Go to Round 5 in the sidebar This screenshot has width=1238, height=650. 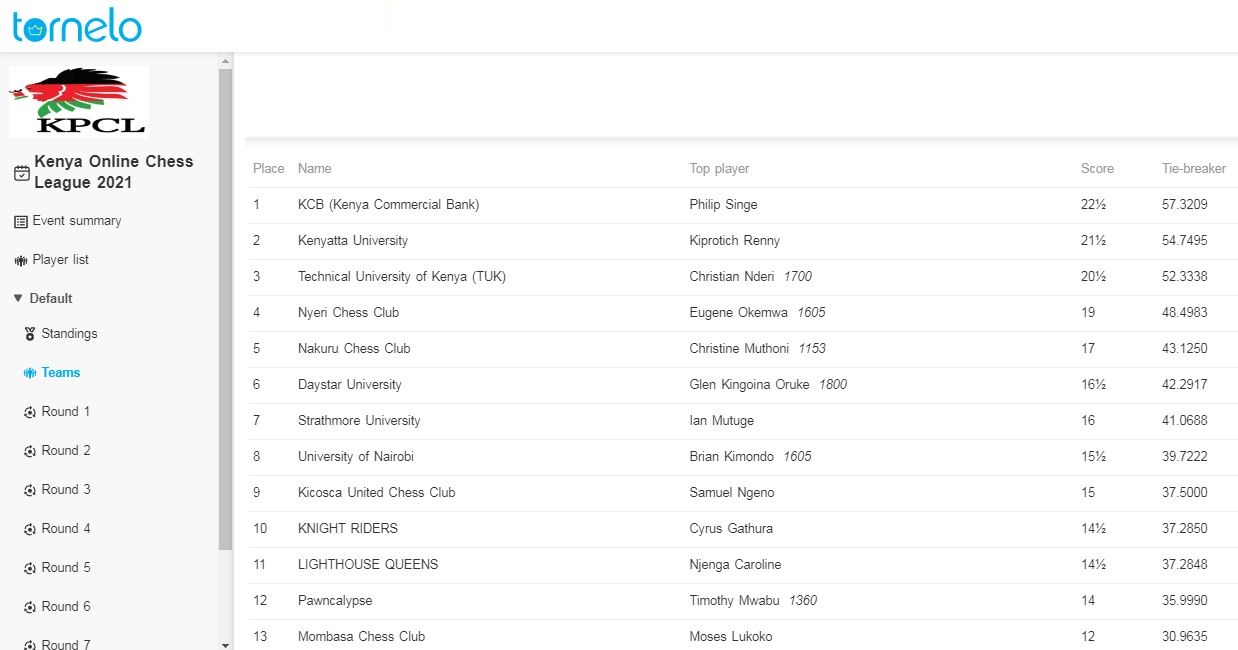point(66,568)
